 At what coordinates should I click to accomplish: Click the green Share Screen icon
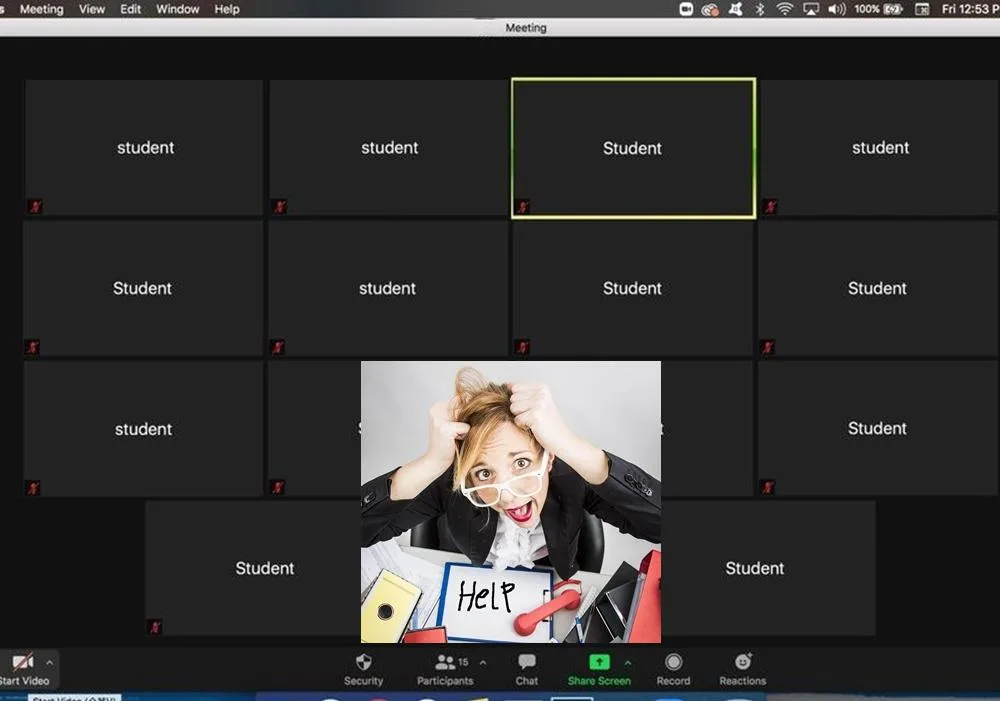click(x=598, y=662)
